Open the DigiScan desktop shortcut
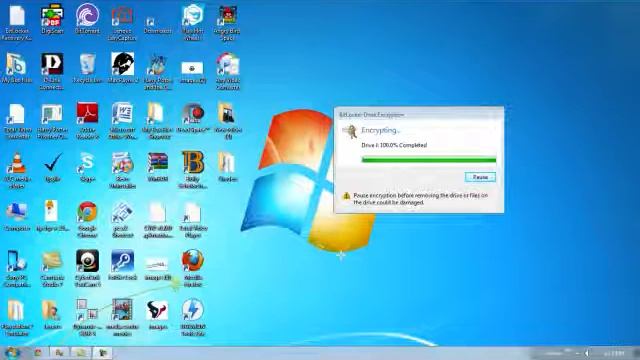The width and height of the screenshot is (640, 360). [x=52, y=19]
